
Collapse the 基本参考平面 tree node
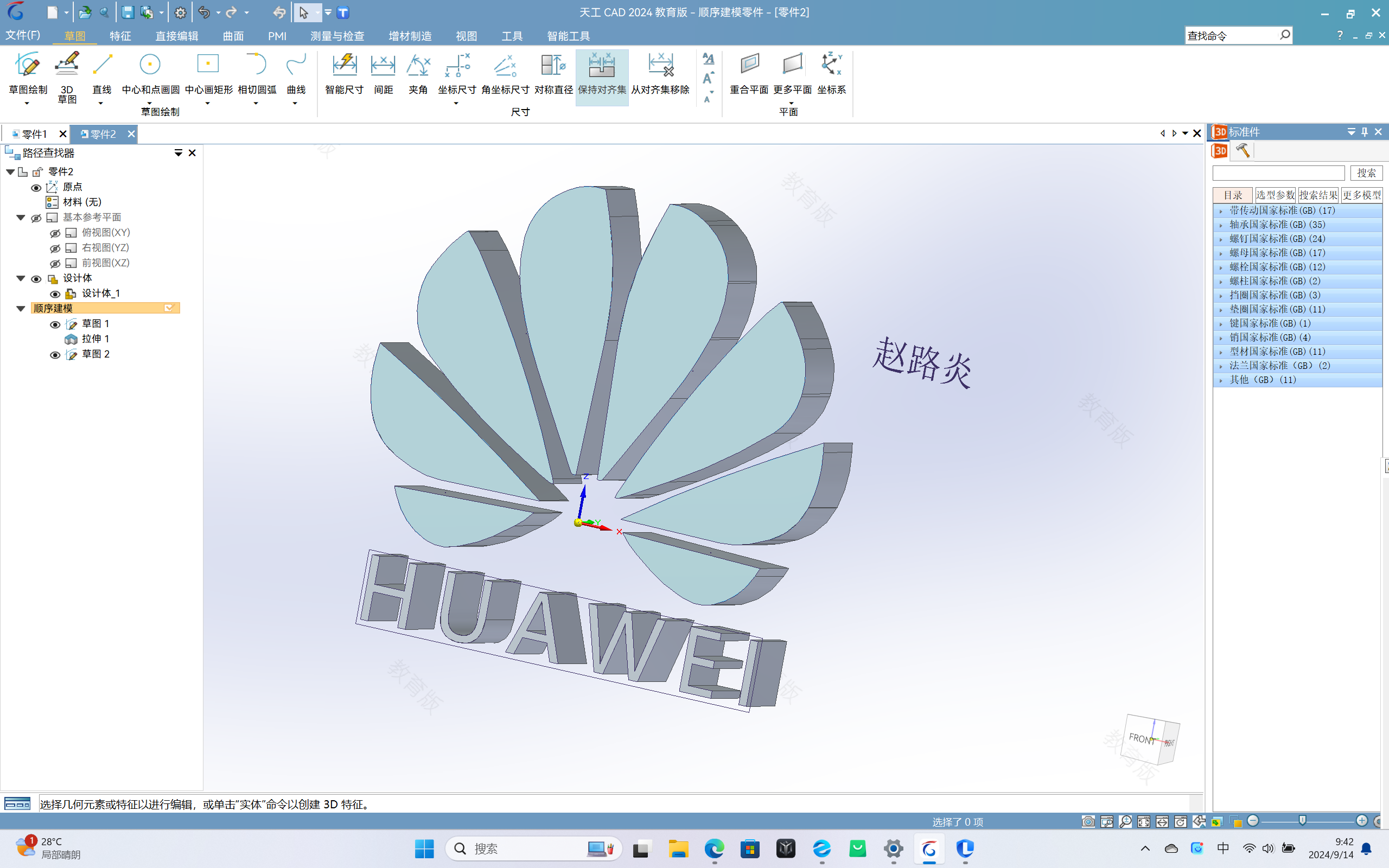coord(21,218)
